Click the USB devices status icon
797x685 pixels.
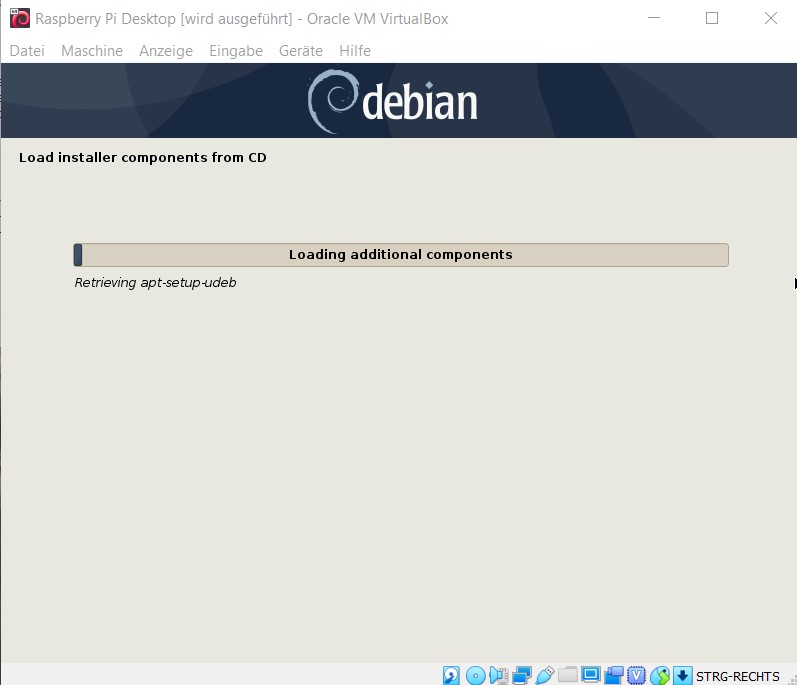point(544,675)
